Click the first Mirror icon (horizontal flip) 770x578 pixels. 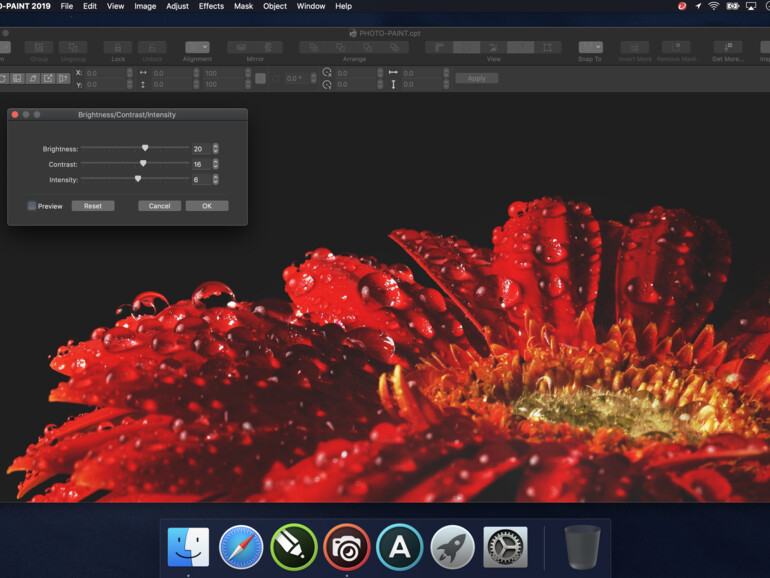[241, 47]
